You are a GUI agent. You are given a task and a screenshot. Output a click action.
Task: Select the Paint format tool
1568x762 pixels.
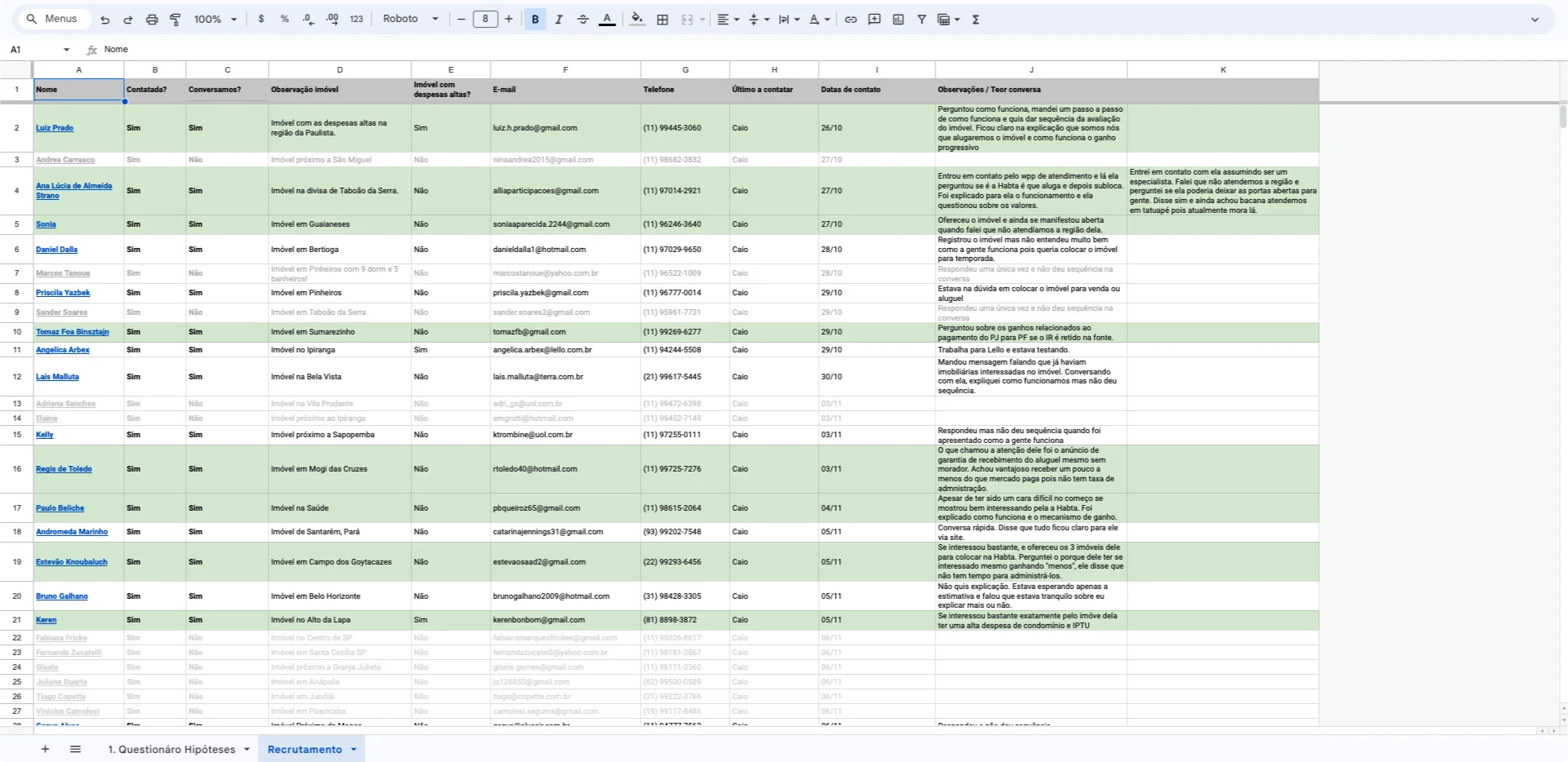click(x=175, y=20)
